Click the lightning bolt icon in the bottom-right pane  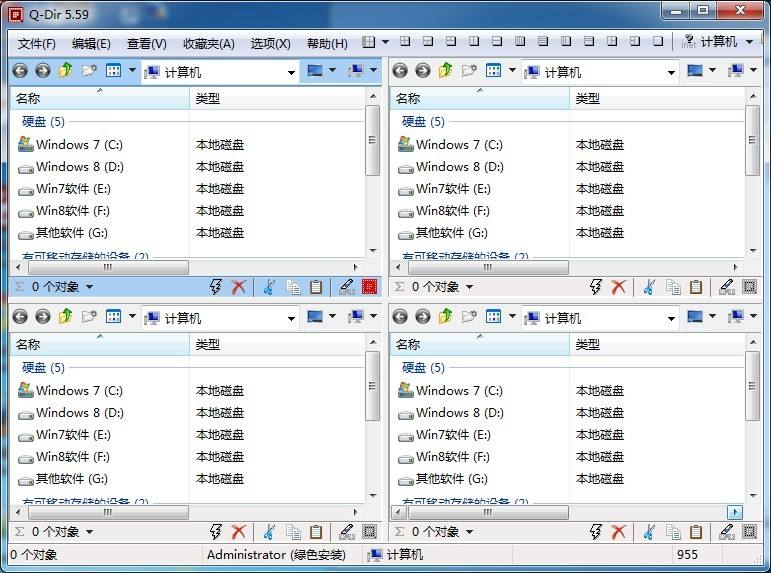pyautogui.click(x=596, y=532)
